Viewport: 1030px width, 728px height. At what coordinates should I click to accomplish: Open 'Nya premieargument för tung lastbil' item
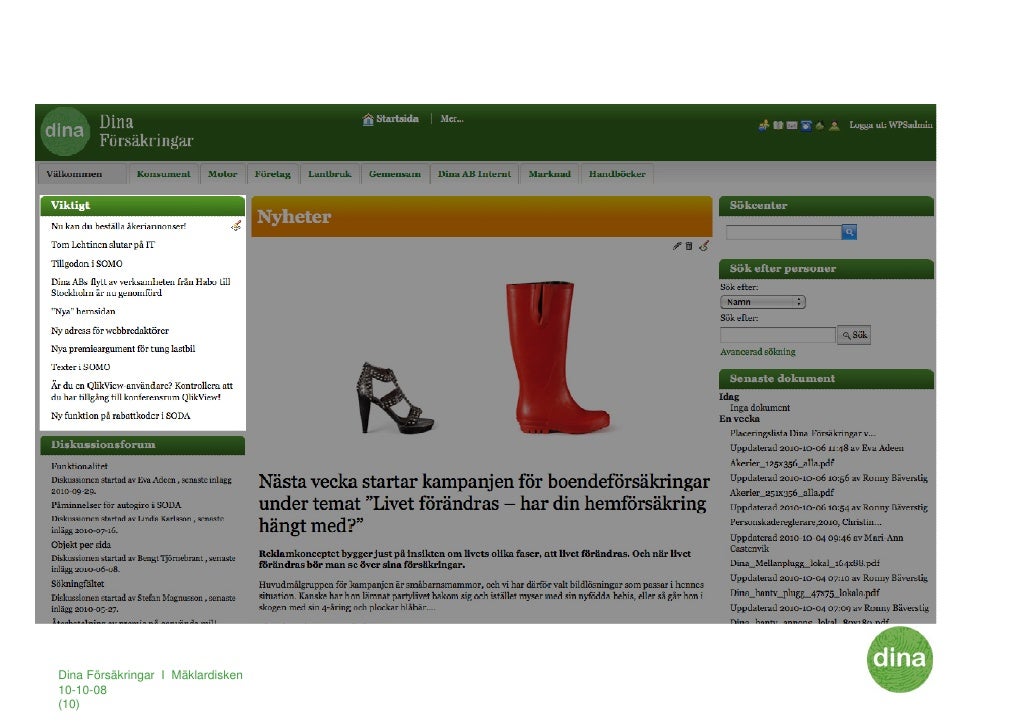(x=123, y=349)
